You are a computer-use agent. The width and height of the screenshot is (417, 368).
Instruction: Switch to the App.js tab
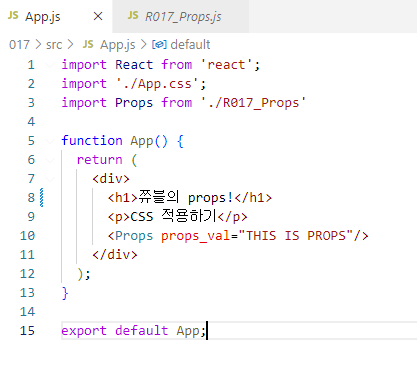click(43, 16)
